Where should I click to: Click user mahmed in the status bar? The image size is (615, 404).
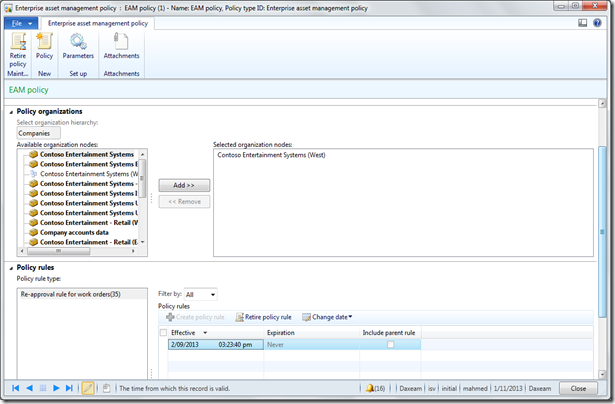(x=475, y=388)
